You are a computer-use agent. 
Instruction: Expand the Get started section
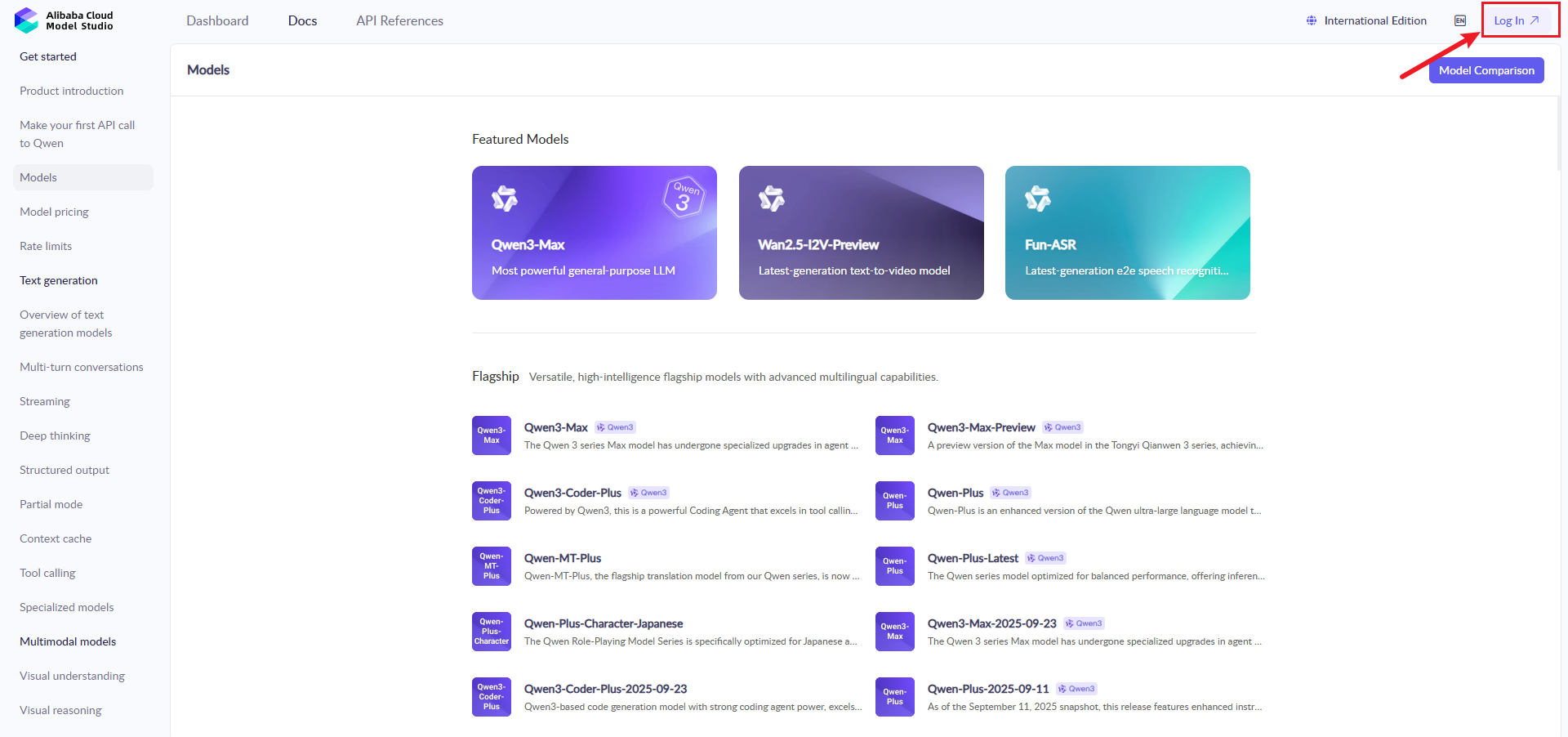[x=48, y=56]
